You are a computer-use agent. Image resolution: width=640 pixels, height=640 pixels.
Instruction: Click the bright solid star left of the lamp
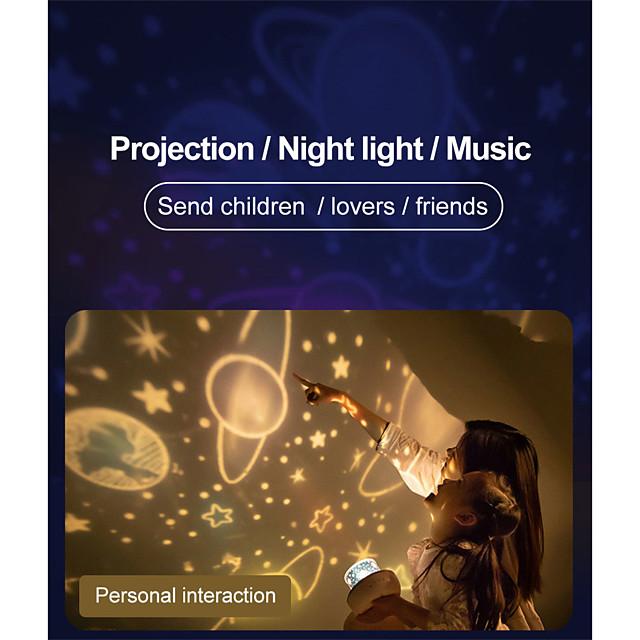(x=321, y=518)
